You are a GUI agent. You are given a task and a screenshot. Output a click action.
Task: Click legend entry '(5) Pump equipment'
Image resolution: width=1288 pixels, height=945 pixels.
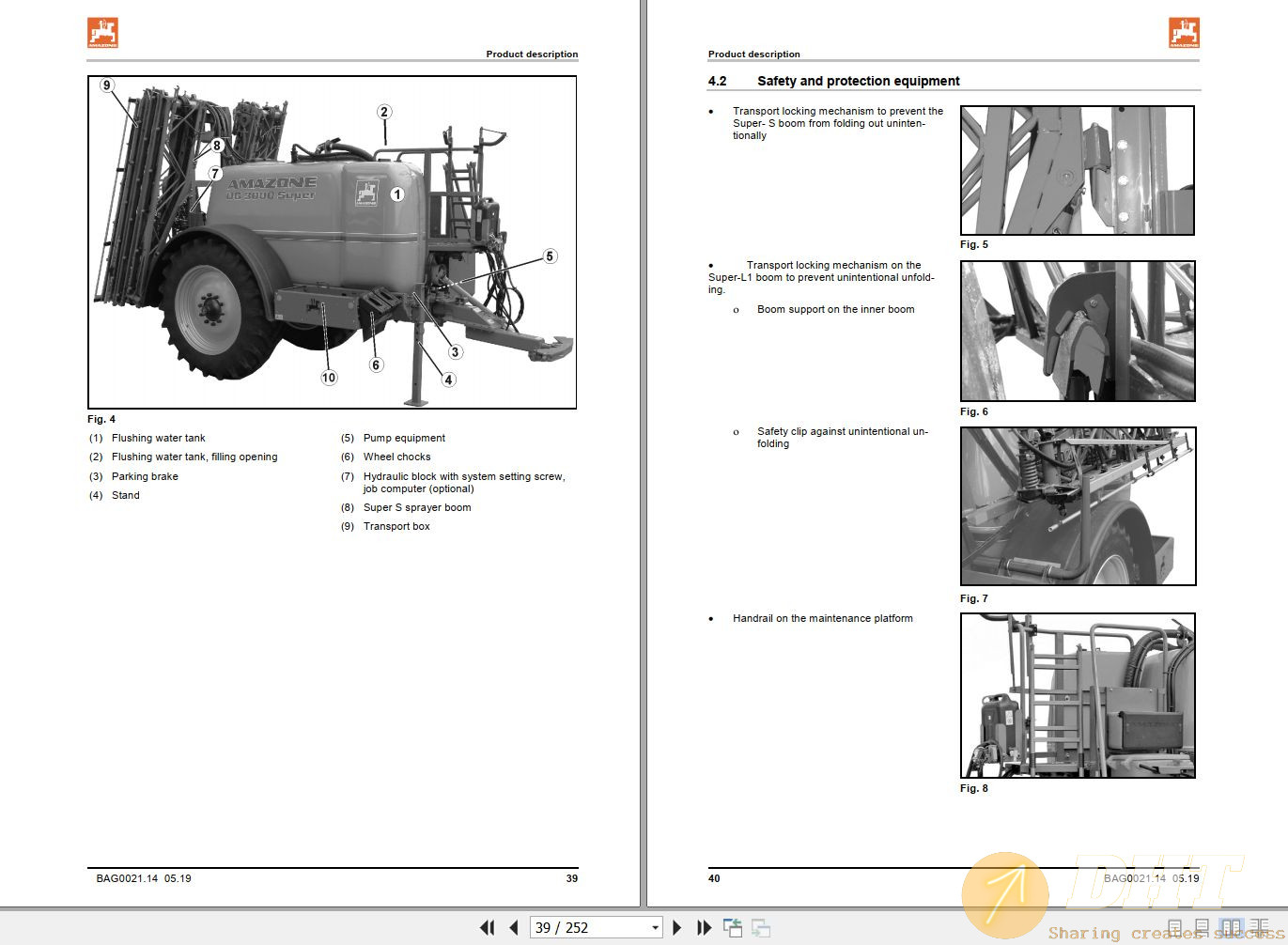click(393, 438)
